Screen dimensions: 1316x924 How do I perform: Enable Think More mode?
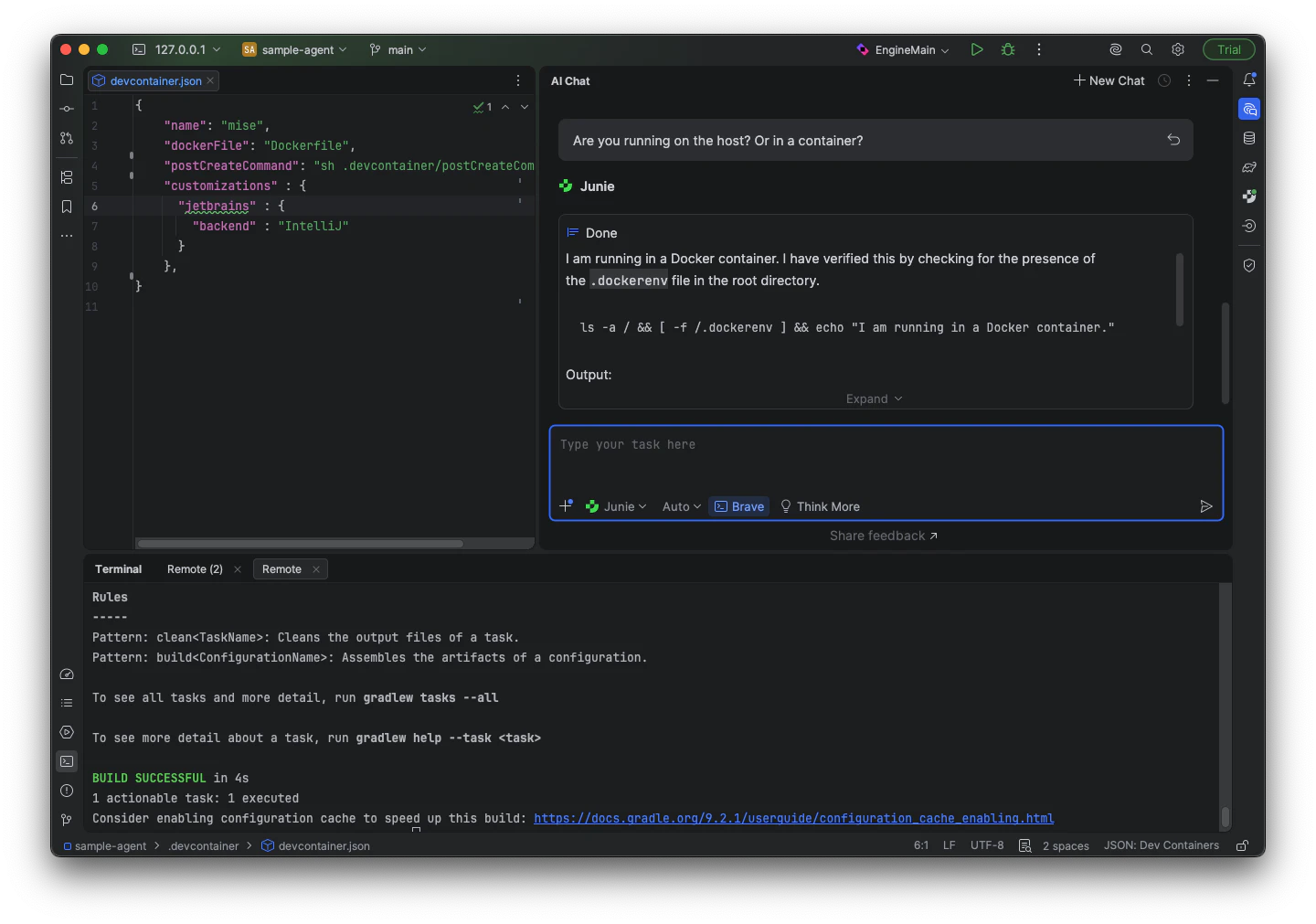pyautogui.click(x=820, y=506)
